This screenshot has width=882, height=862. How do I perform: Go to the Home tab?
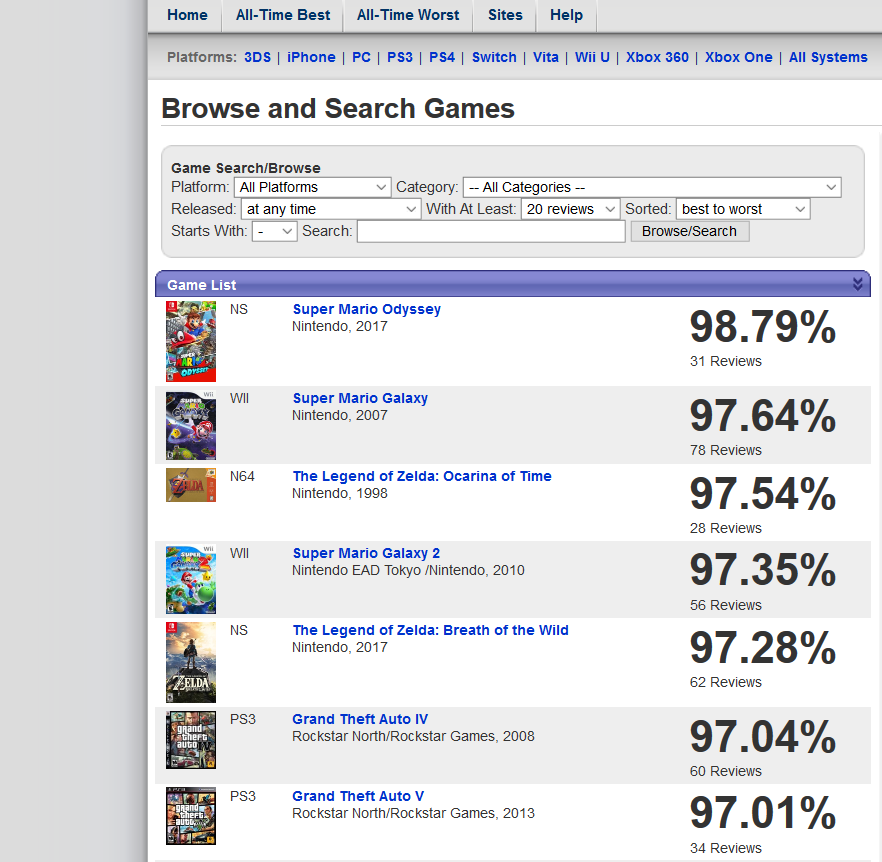pos(187,15)
